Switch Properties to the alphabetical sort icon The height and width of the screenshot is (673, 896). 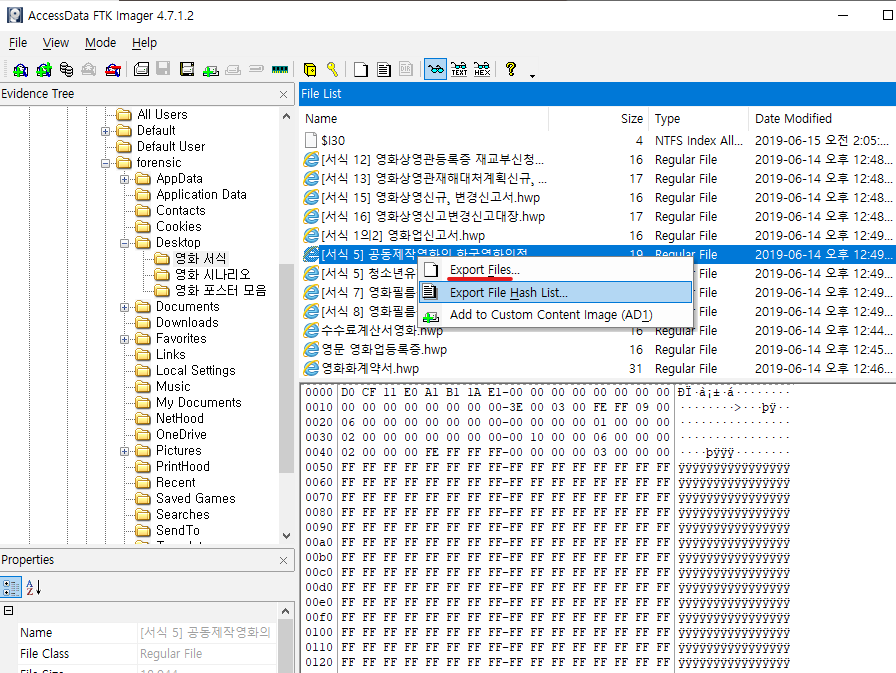point(34,587)
